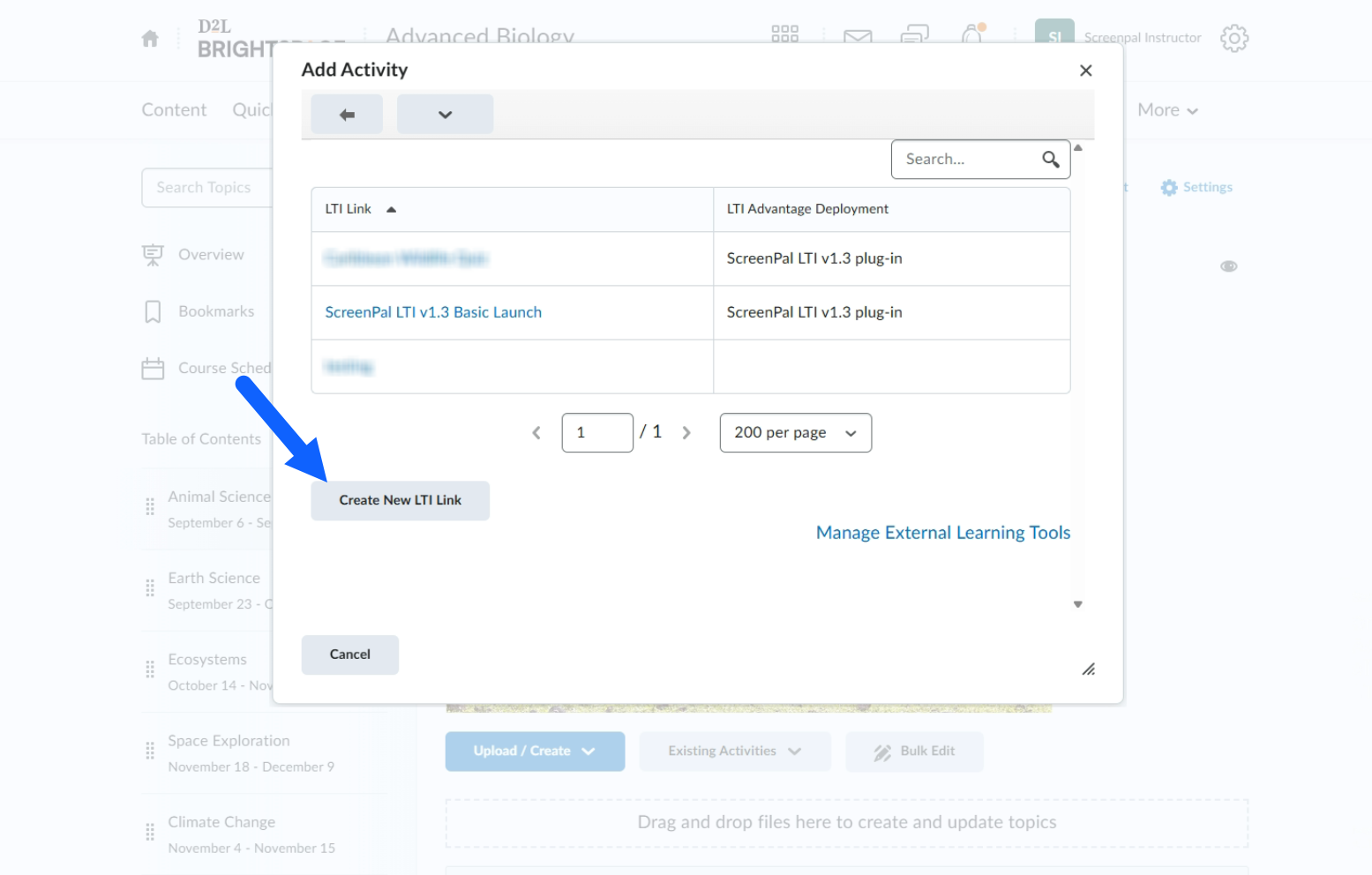
Task: Grab the Animal Science module drag handle
Action: pyautogui.click(x=150, y=507)
